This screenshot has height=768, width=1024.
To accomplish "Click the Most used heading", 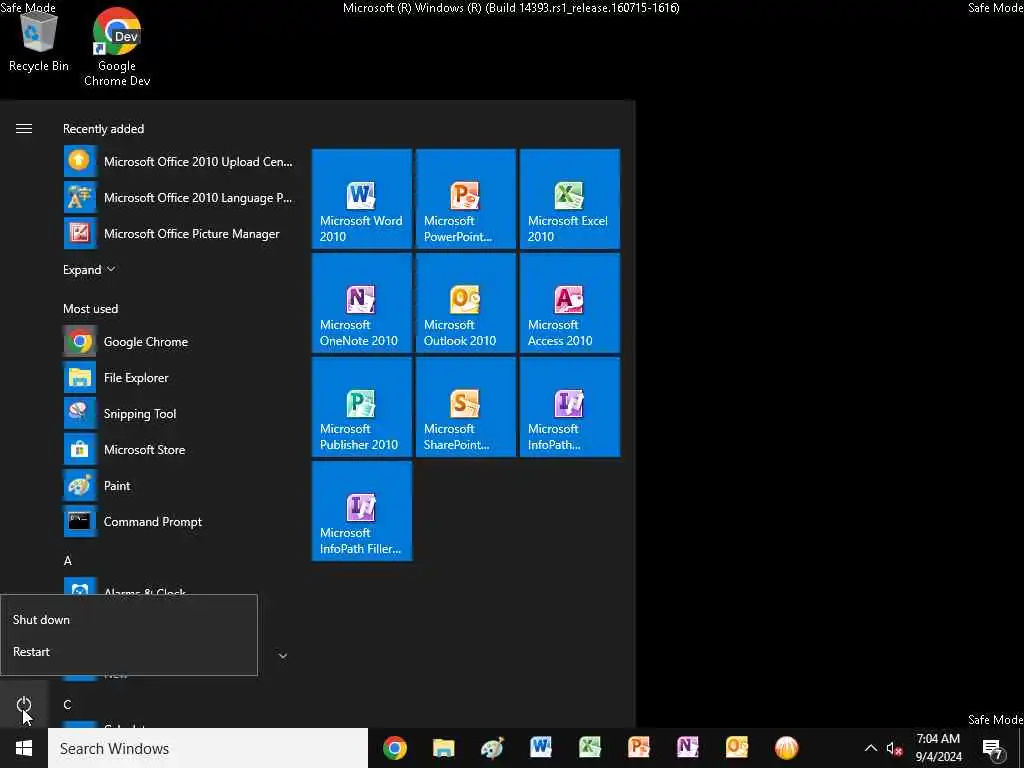I will click(90, 308).
